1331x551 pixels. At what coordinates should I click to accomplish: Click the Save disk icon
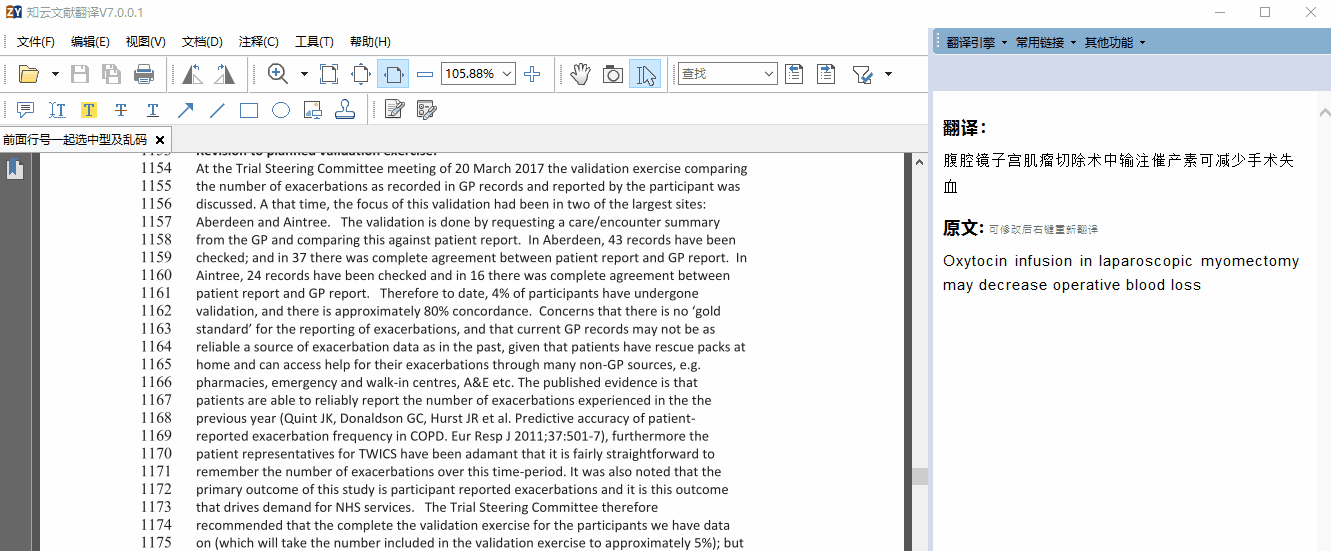click(80, 74)
